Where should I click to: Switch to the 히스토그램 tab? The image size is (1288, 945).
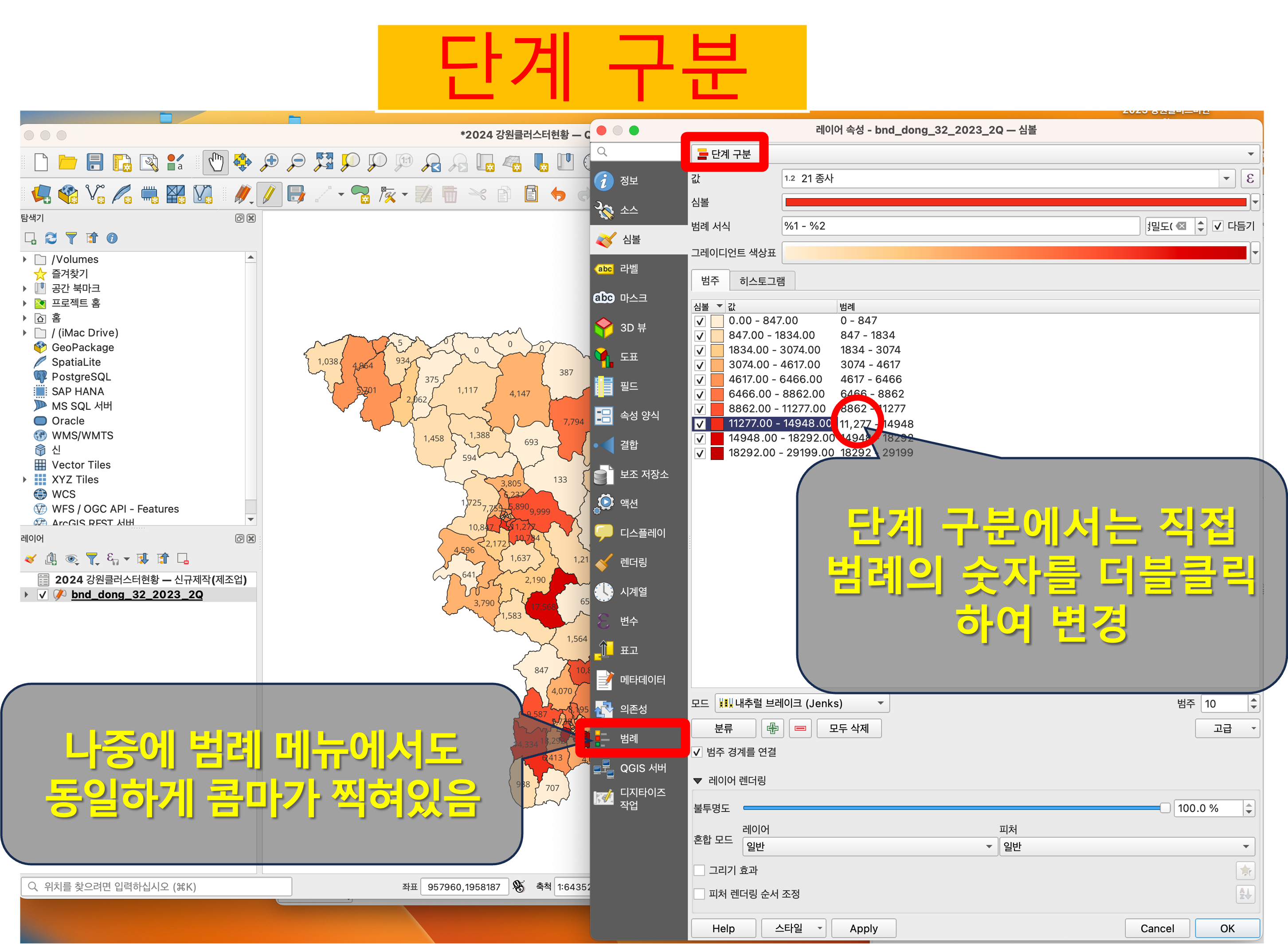click(762, 281)
